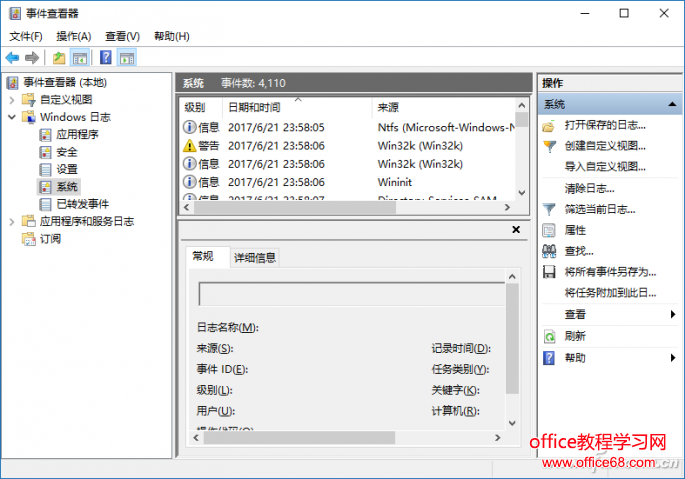Click 筛选当前日志 action
This screenshot has width=685, height=479.
pyautogui.click(x=599, y=209)
